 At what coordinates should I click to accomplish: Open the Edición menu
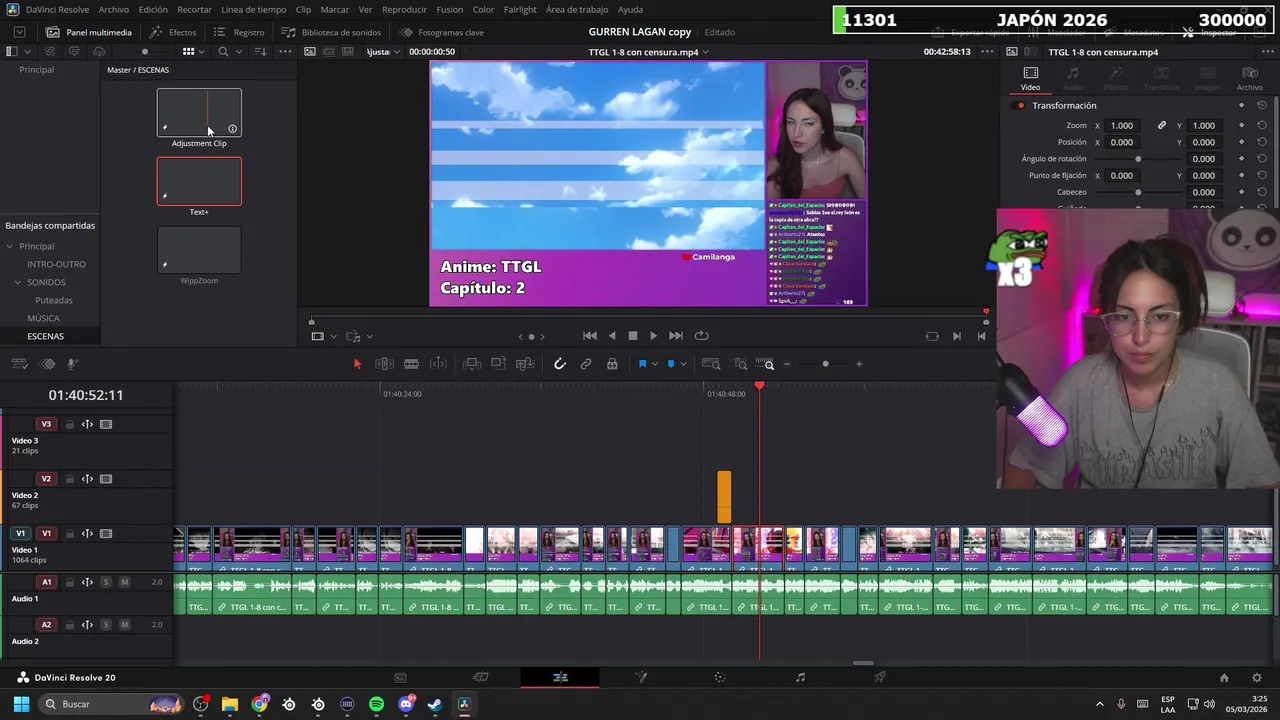pos(153,9)
